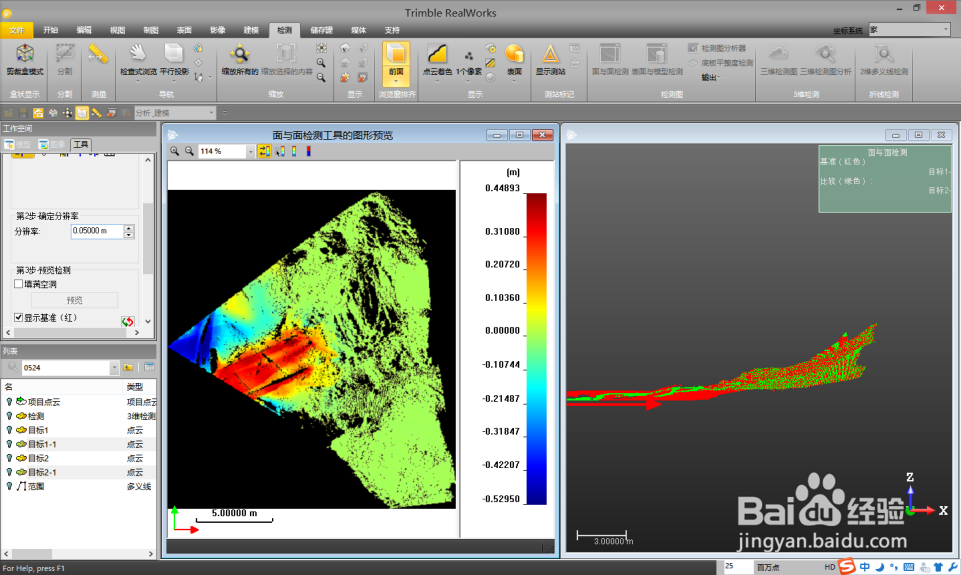Click the ribbon zoom-out magnifier icon
Screen dimensions: 961x575
[321, 77]
